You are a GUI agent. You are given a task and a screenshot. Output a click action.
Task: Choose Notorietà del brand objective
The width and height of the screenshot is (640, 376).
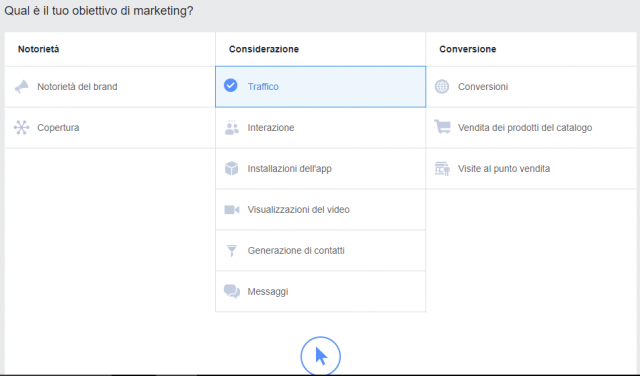coord(77,87)
